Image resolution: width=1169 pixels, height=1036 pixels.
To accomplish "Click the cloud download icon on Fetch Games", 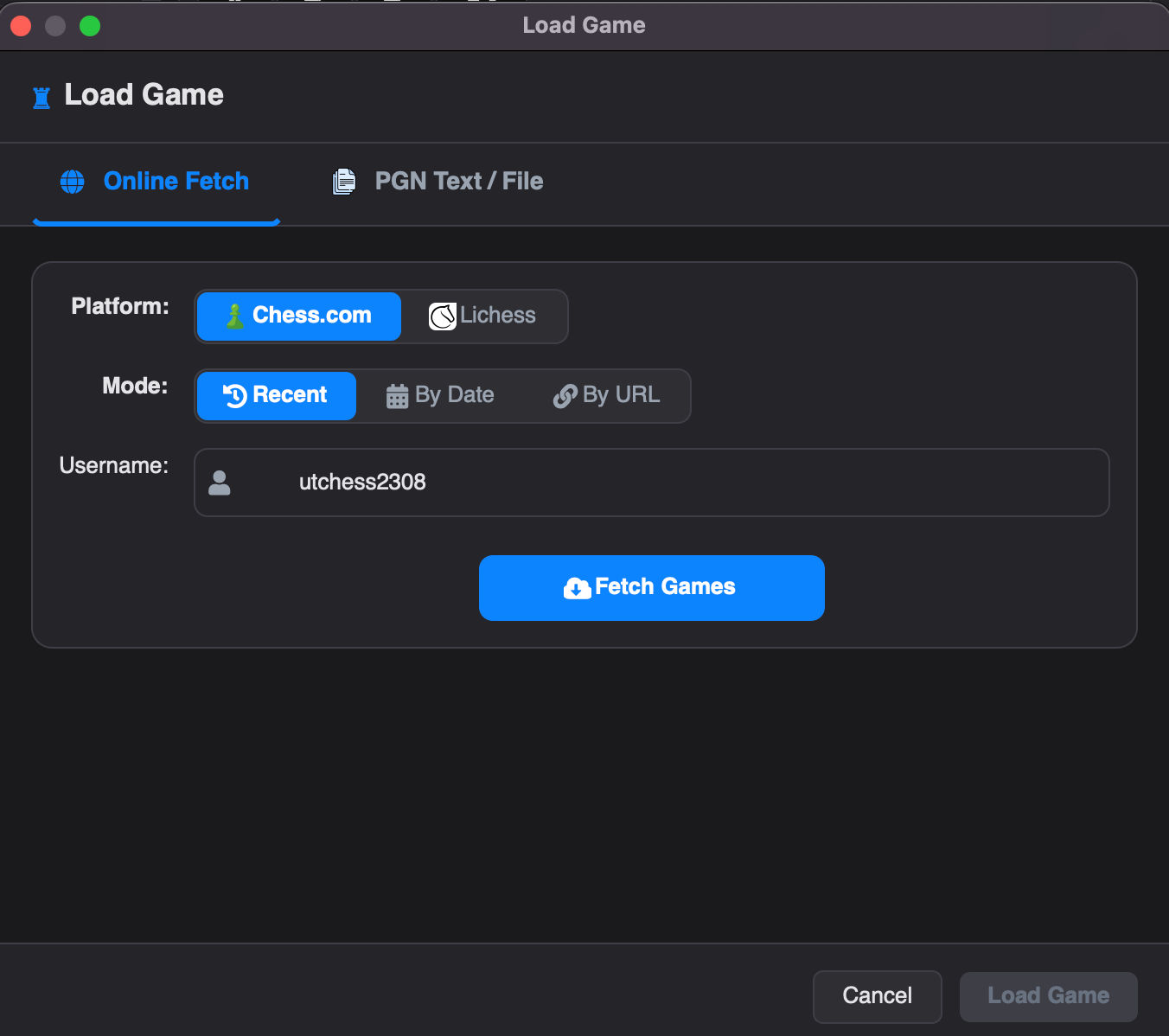I will (x=577, y=588).
